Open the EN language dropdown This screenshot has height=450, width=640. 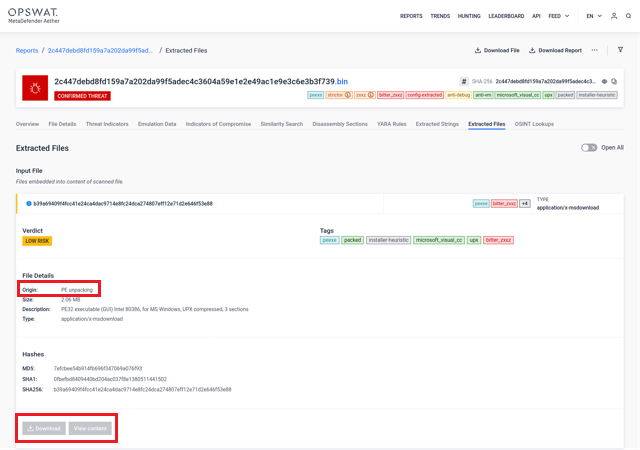click(594, 16)
